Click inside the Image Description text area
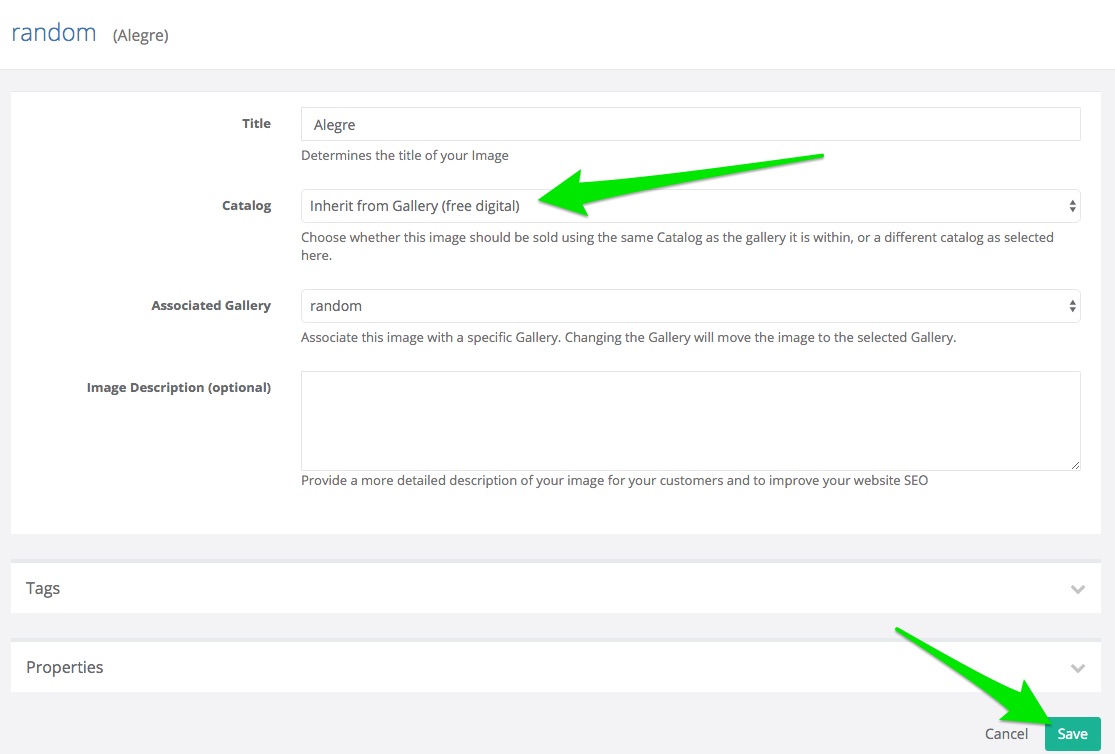 click(690, 420)
